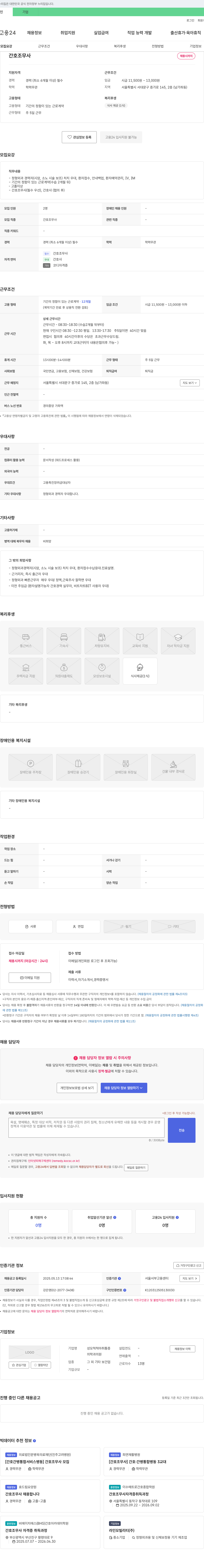Open the remedy.kiccsc.or.kr link

pyautogui.click(x=66, y=1161)
